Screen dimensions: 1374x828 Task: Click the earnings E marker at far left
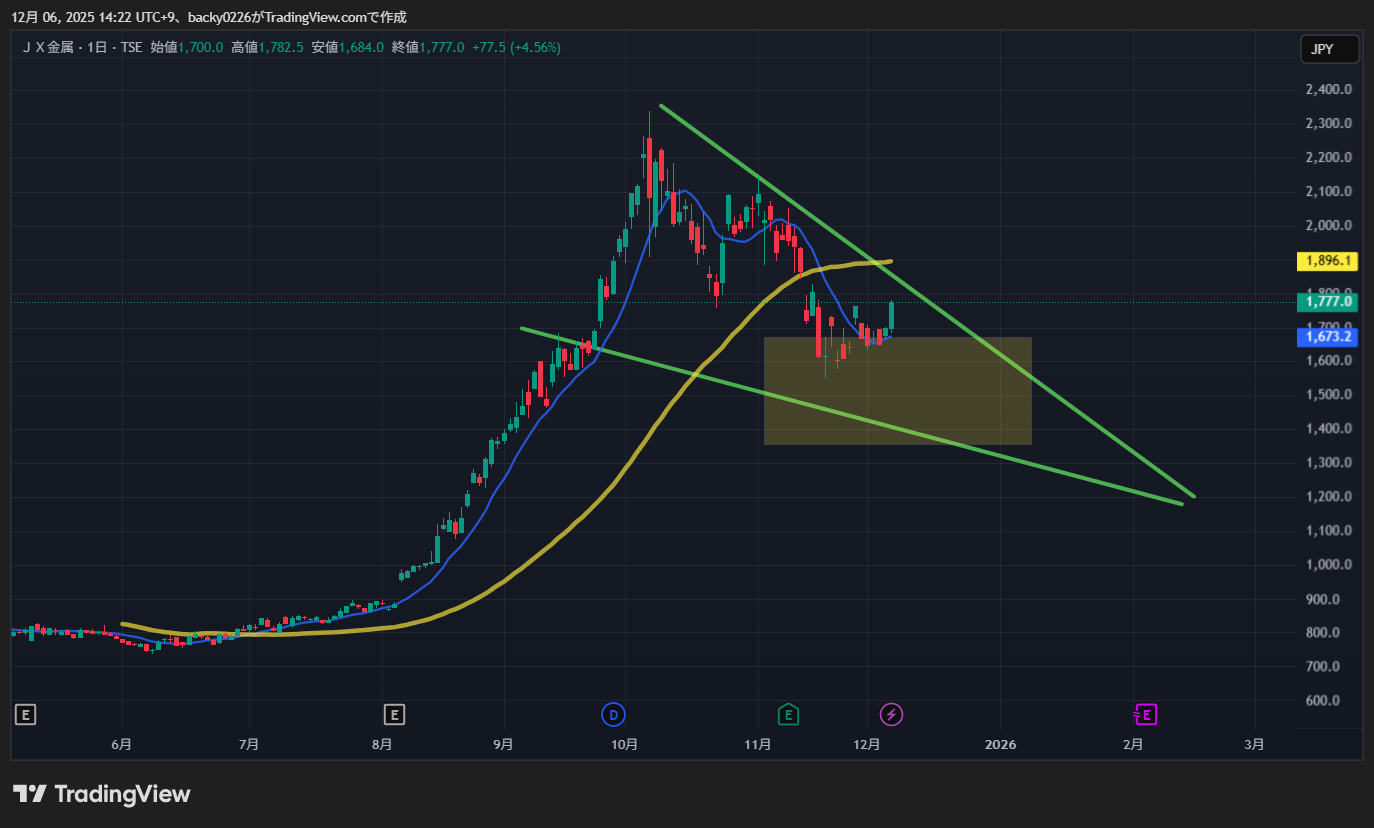point(26,714)
